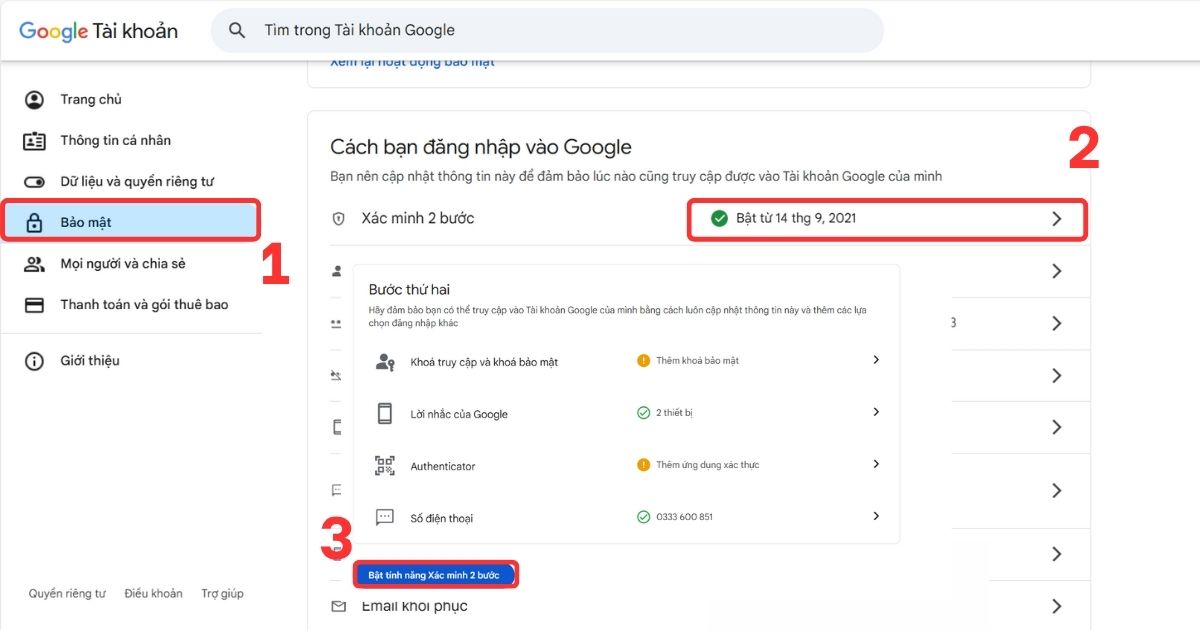Open Thông tin cá nhân via its ID card icon
The width and height of the screenshot is (1200, 630).
tap(35, 140)
